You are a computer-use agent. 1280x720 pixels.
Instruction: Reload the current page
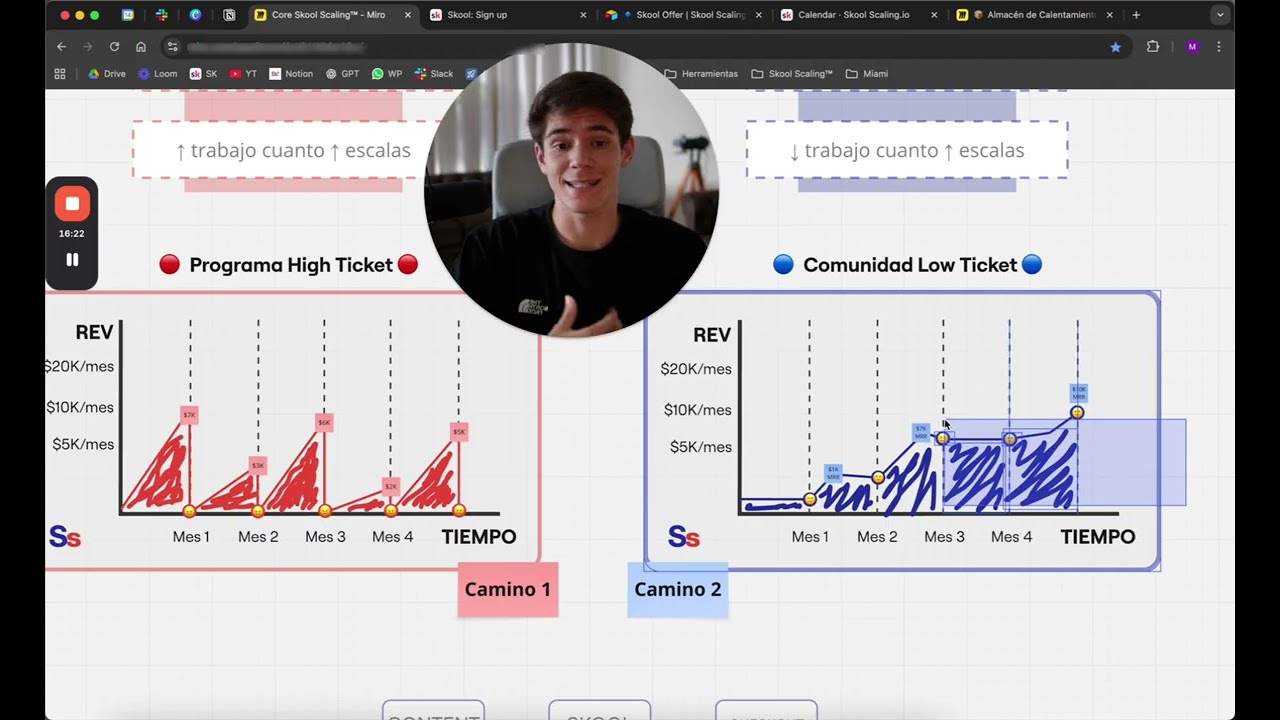(x=114, y=47)
